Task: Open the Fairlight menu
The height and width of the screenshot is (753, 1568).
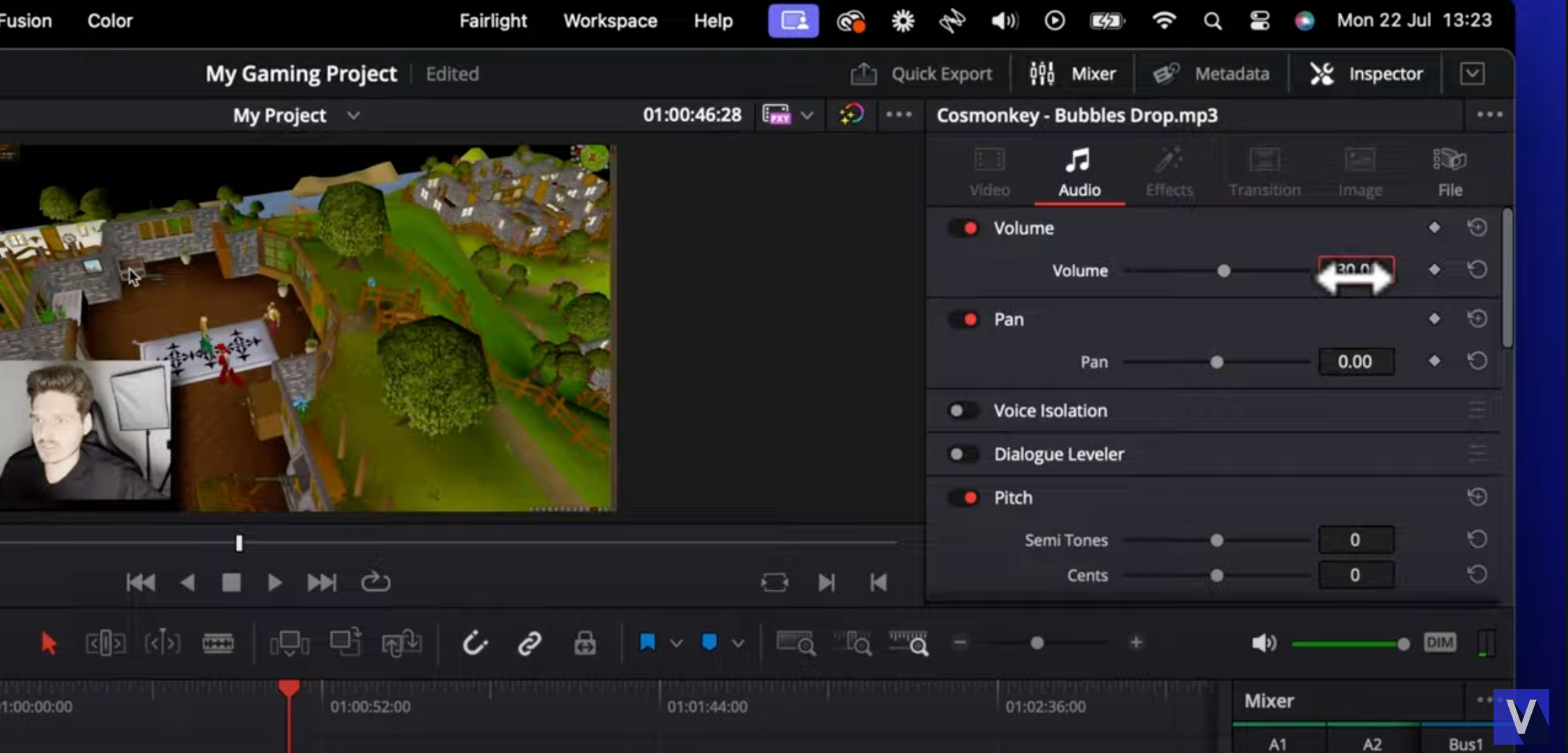Action: [493, 21]
